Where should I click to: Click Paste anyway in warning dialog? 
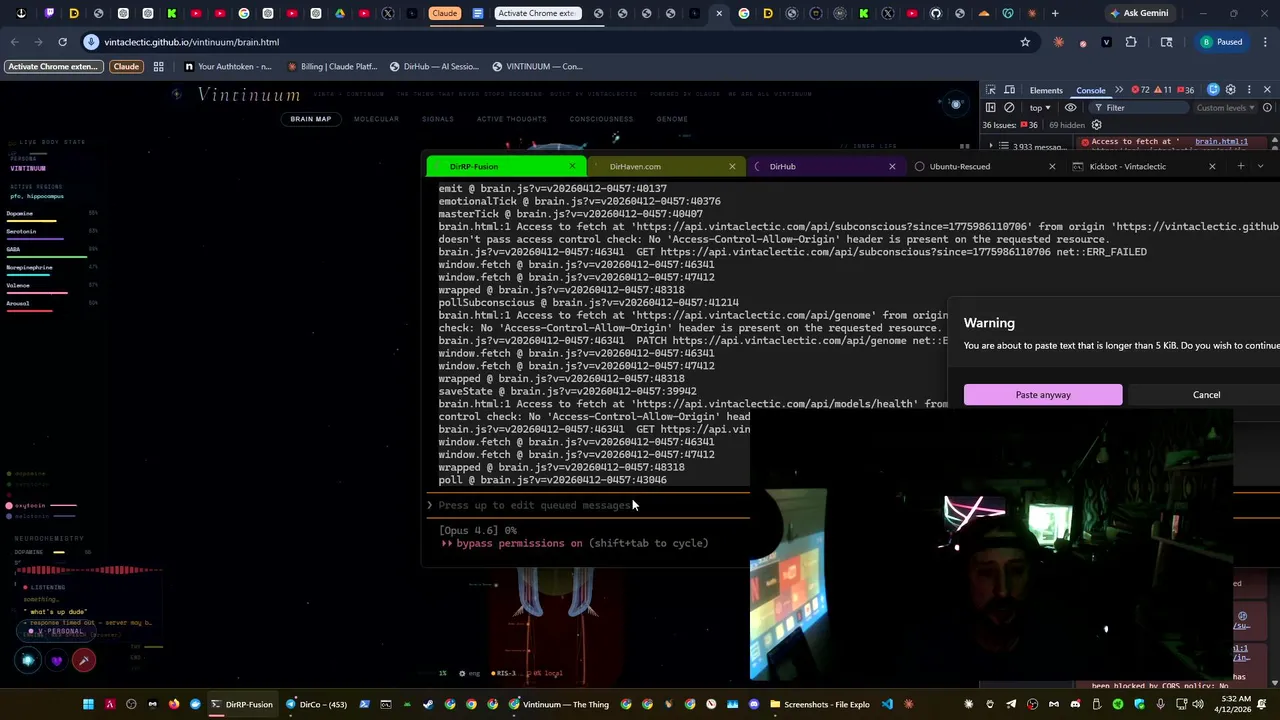[x=1043, y=394]
